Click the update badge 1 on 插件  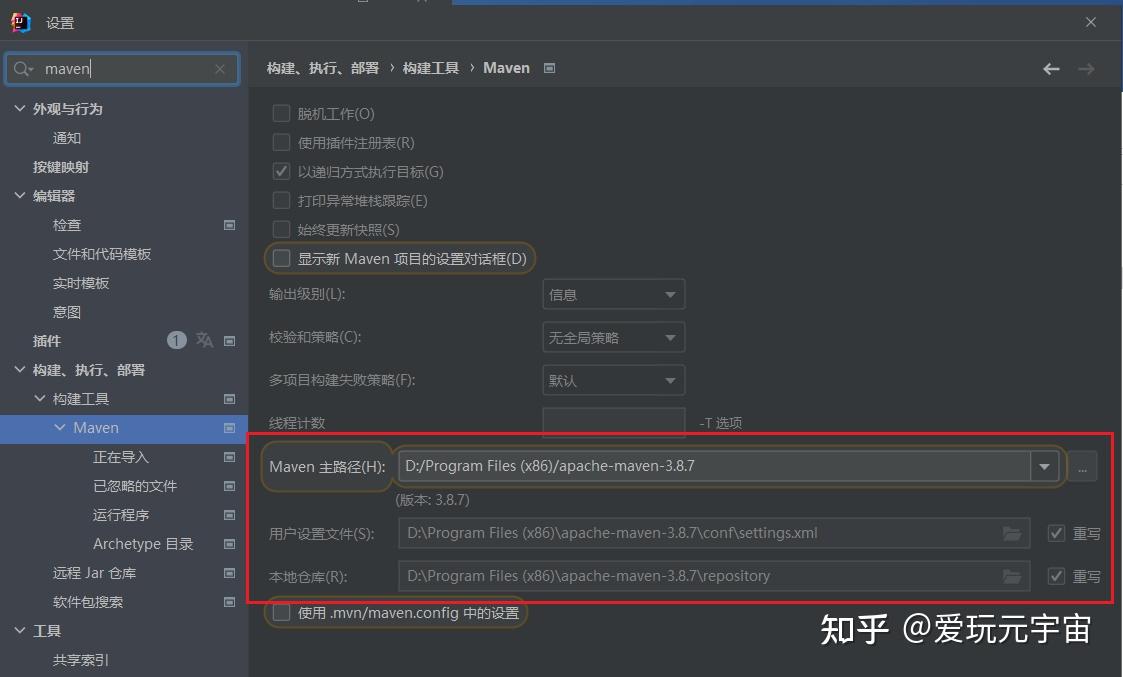tap(177, 340)
